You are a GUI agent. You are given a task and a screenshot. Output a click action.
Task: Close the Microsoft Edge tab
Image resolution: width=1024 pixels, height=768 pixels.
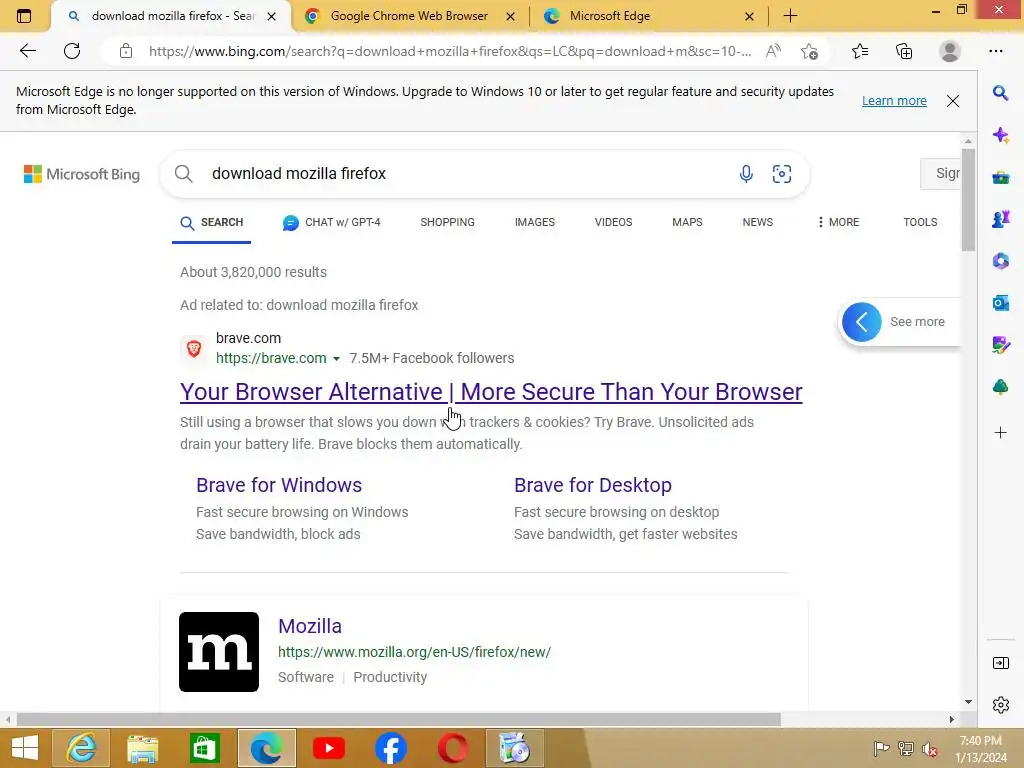click(750, 16)
